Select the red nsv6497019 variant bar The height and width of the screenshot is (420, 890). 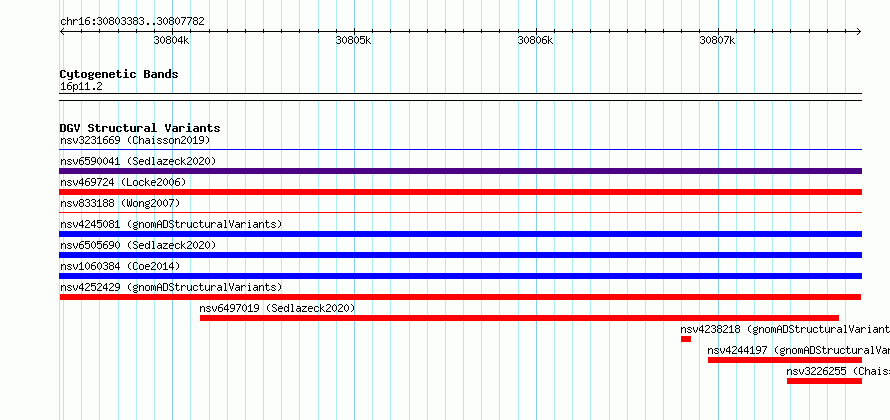tap(519, 318)
